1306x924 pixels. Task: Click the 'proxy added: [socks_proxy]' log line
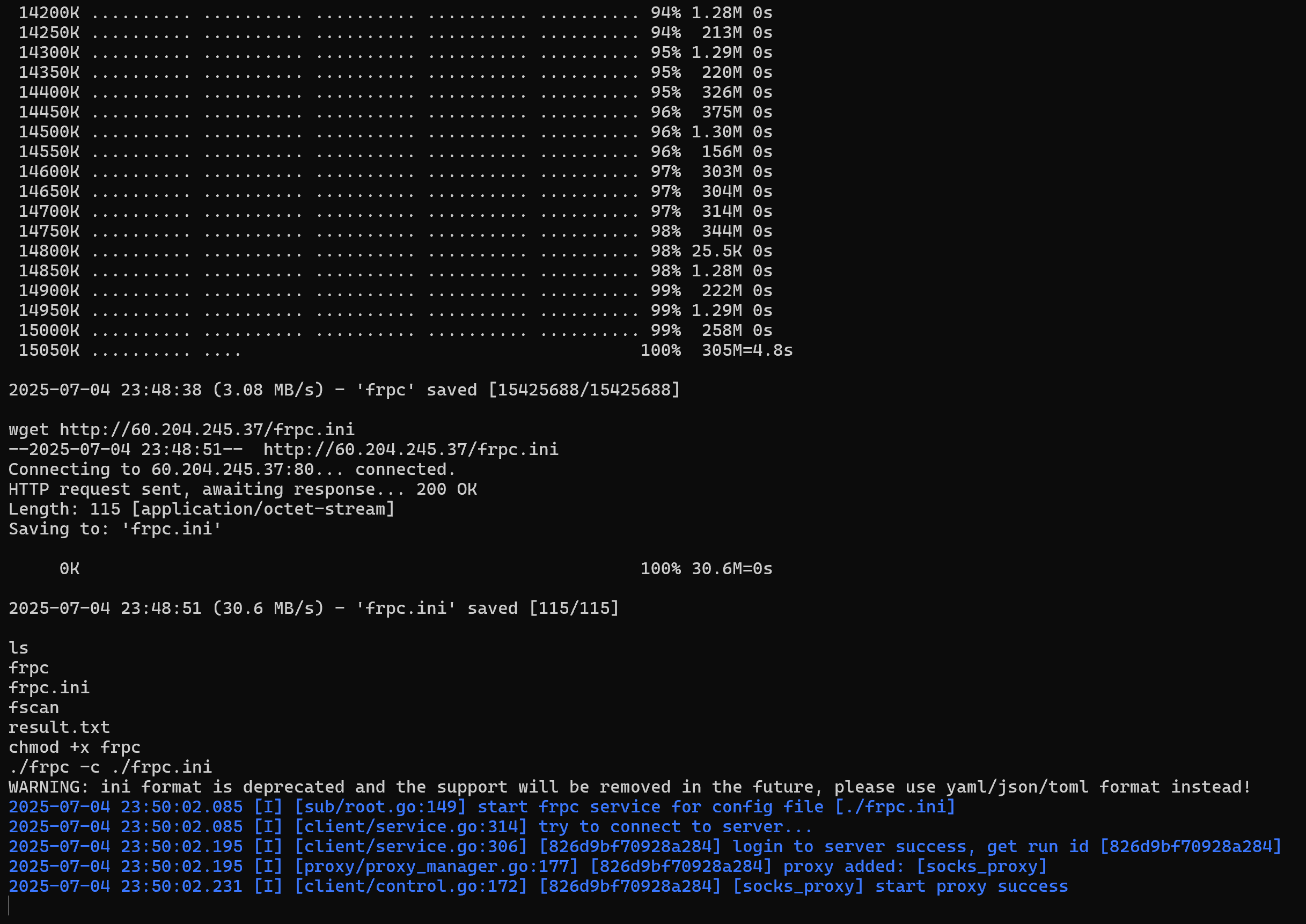tap(528, 867)
